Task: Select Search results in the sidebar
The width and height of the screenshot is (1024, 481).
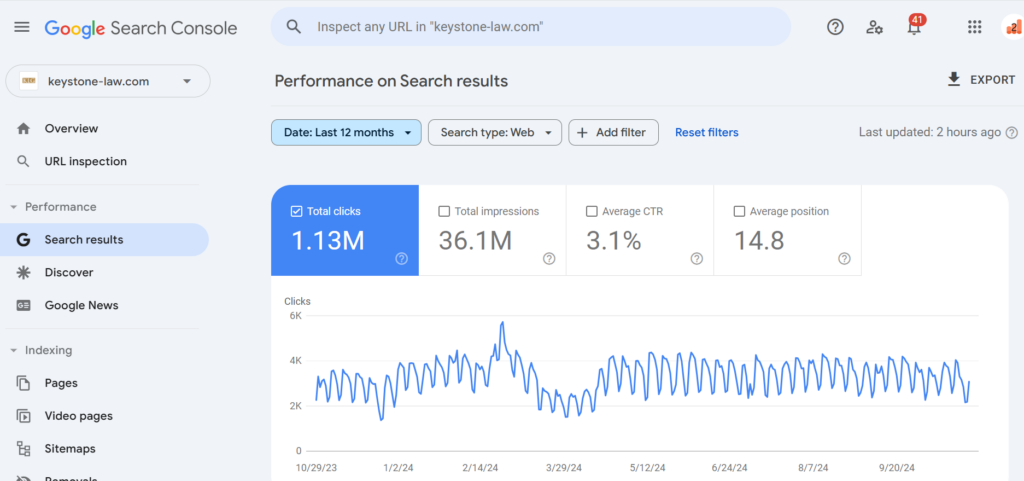Action: [x=106, y=240]
